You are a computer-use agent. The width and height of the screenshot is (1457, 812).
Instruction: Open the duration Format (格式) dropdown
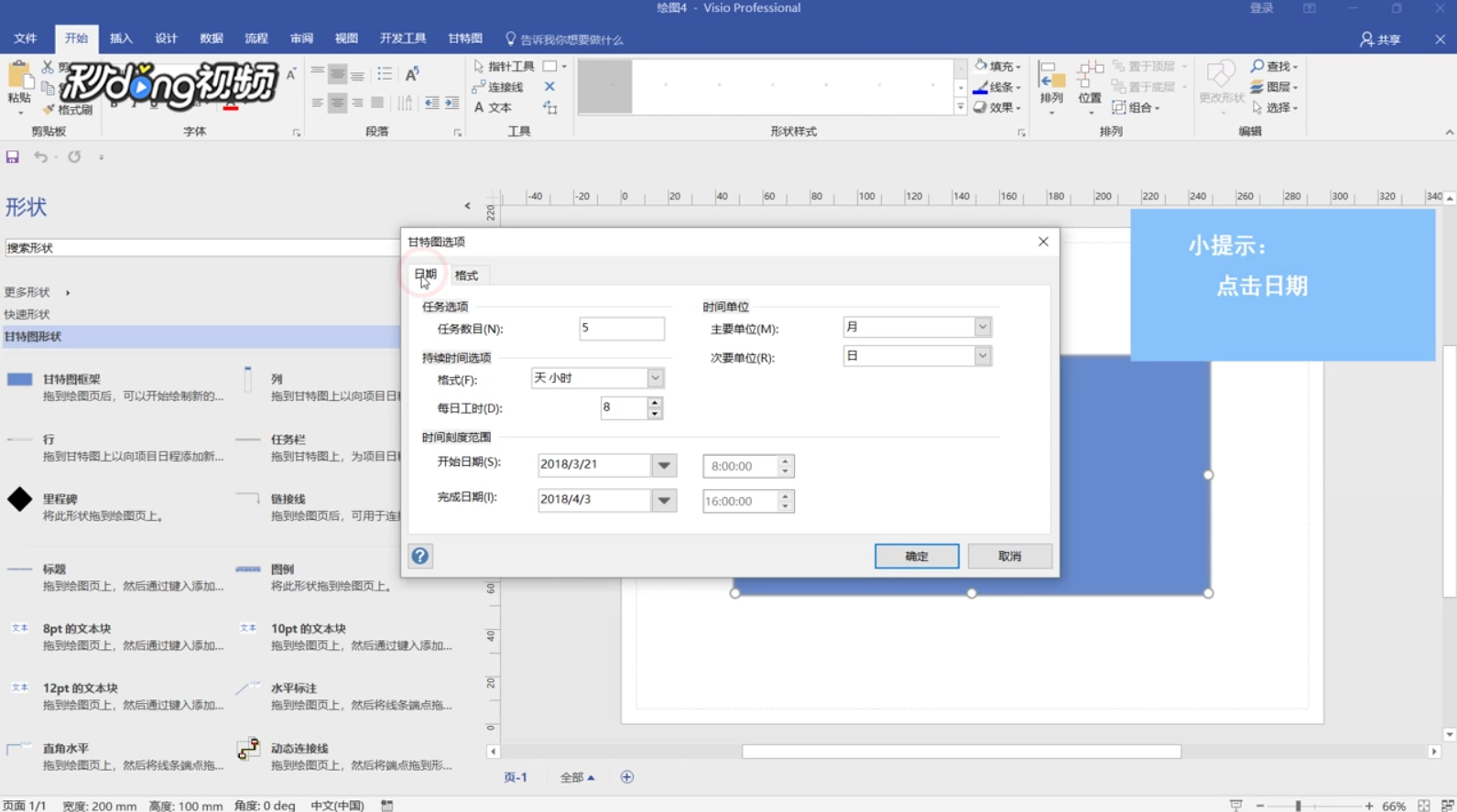point(655,378)
